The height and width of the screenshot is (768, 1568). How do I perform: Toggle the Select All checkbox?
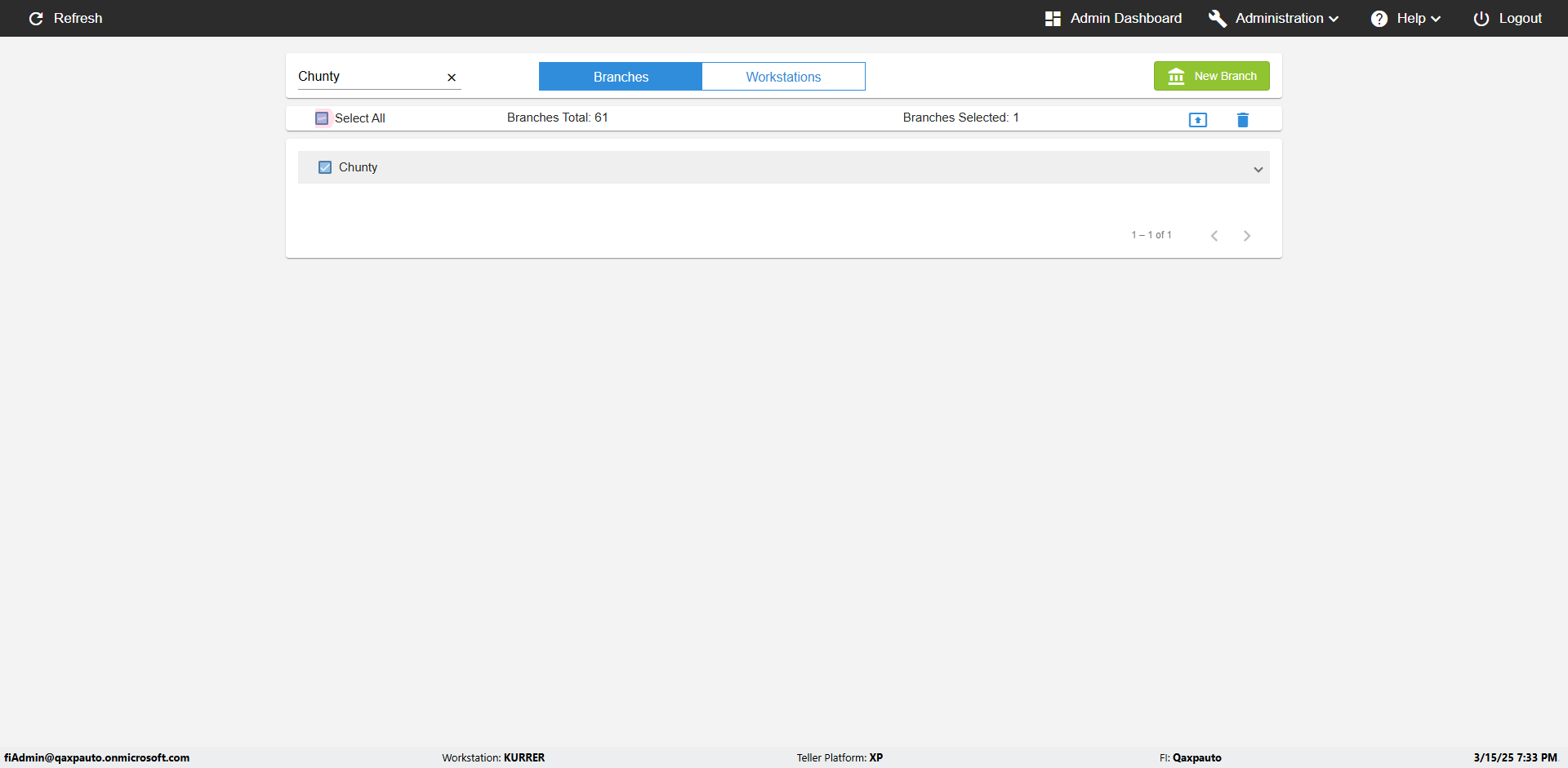pyautogui.click(x=322, y=118)
